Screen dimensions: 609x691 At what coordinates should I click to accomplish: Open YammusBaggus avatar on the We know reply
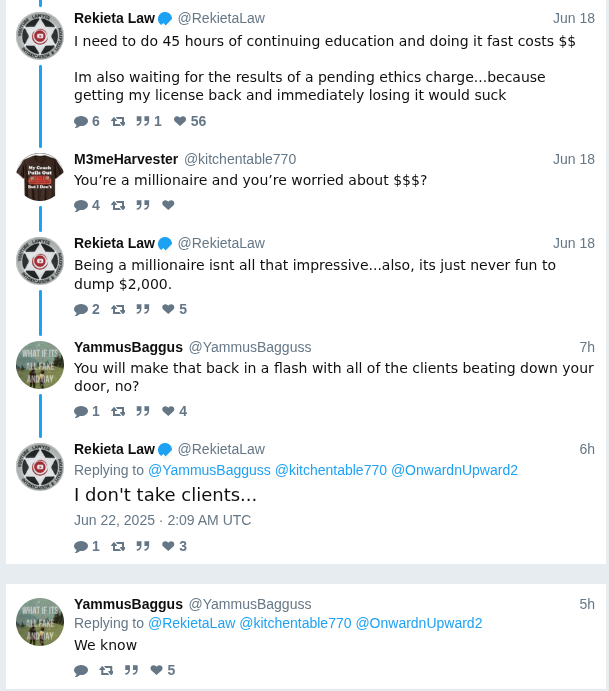click(40, 622)
